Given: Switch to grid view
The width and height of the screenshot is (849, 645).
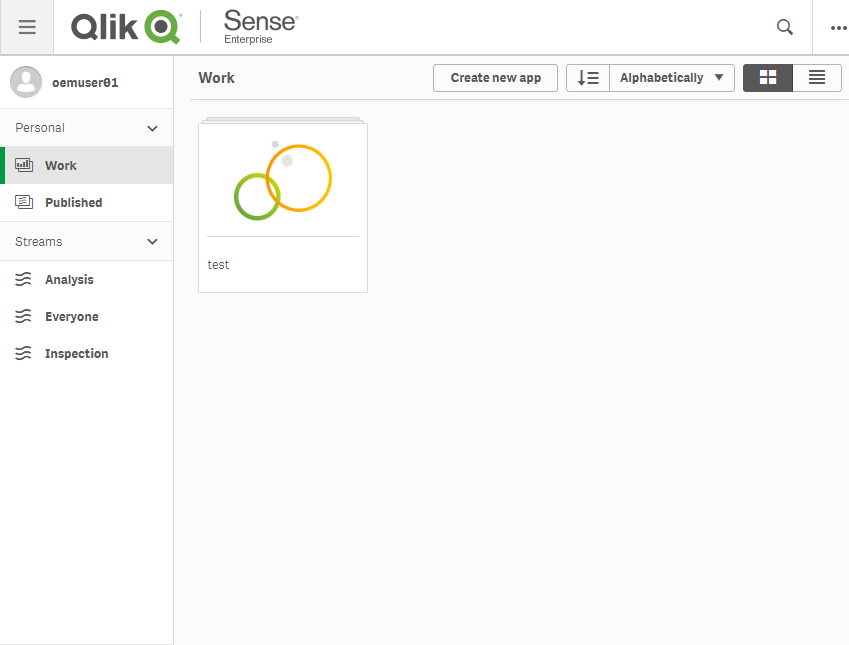Looking at the screenshot, I should click(x=768, y=78).
